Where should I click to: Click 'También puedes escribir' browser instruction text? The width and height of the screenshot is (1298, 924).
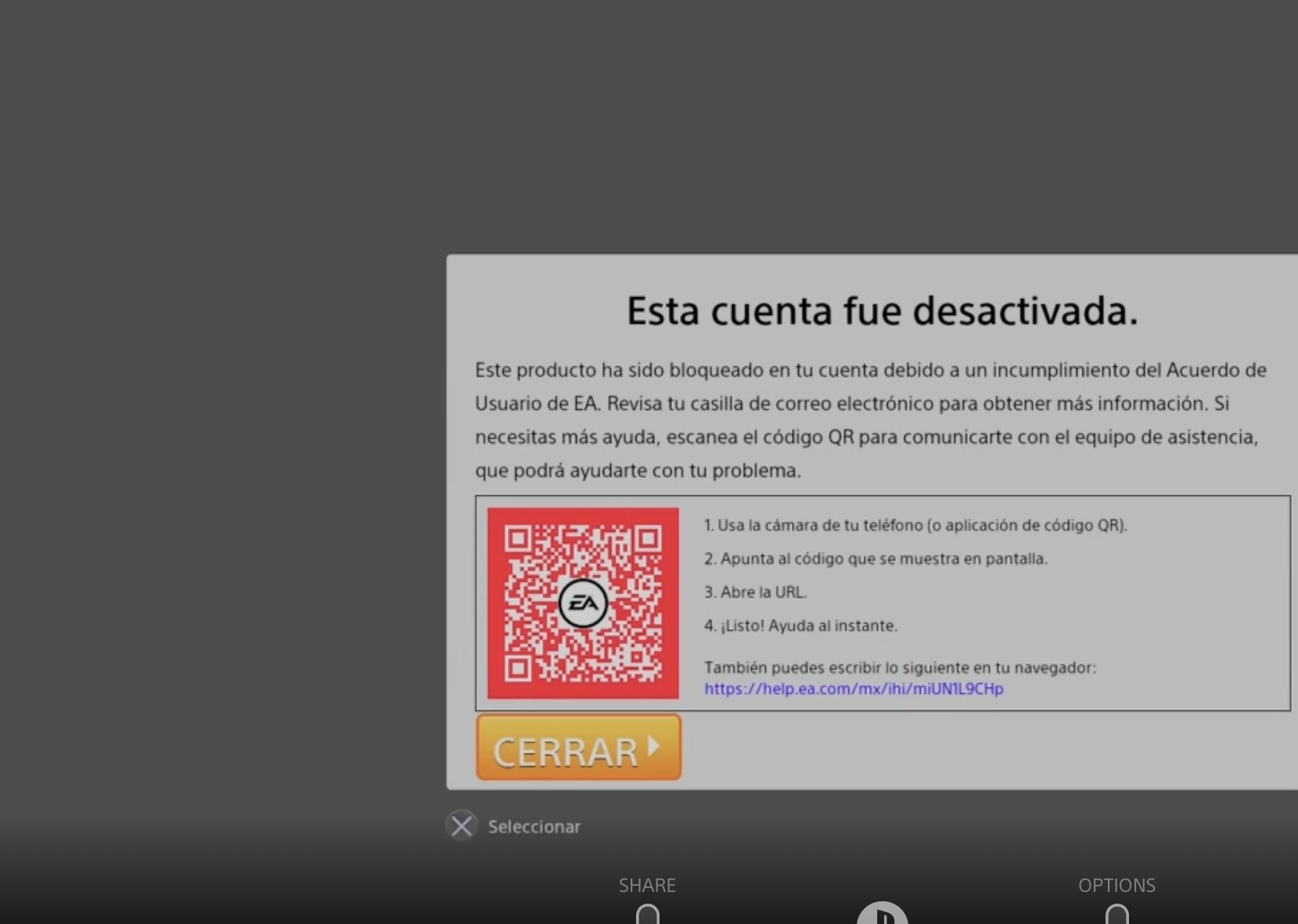900,667
